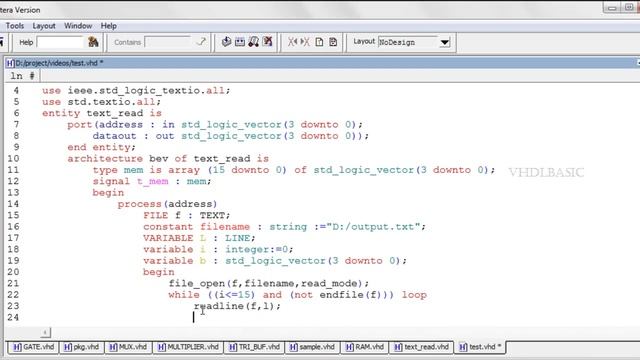Click 'architecture bev of text_read is'
The width and height of the screenshot is (640, 360).
click(168, 158)
